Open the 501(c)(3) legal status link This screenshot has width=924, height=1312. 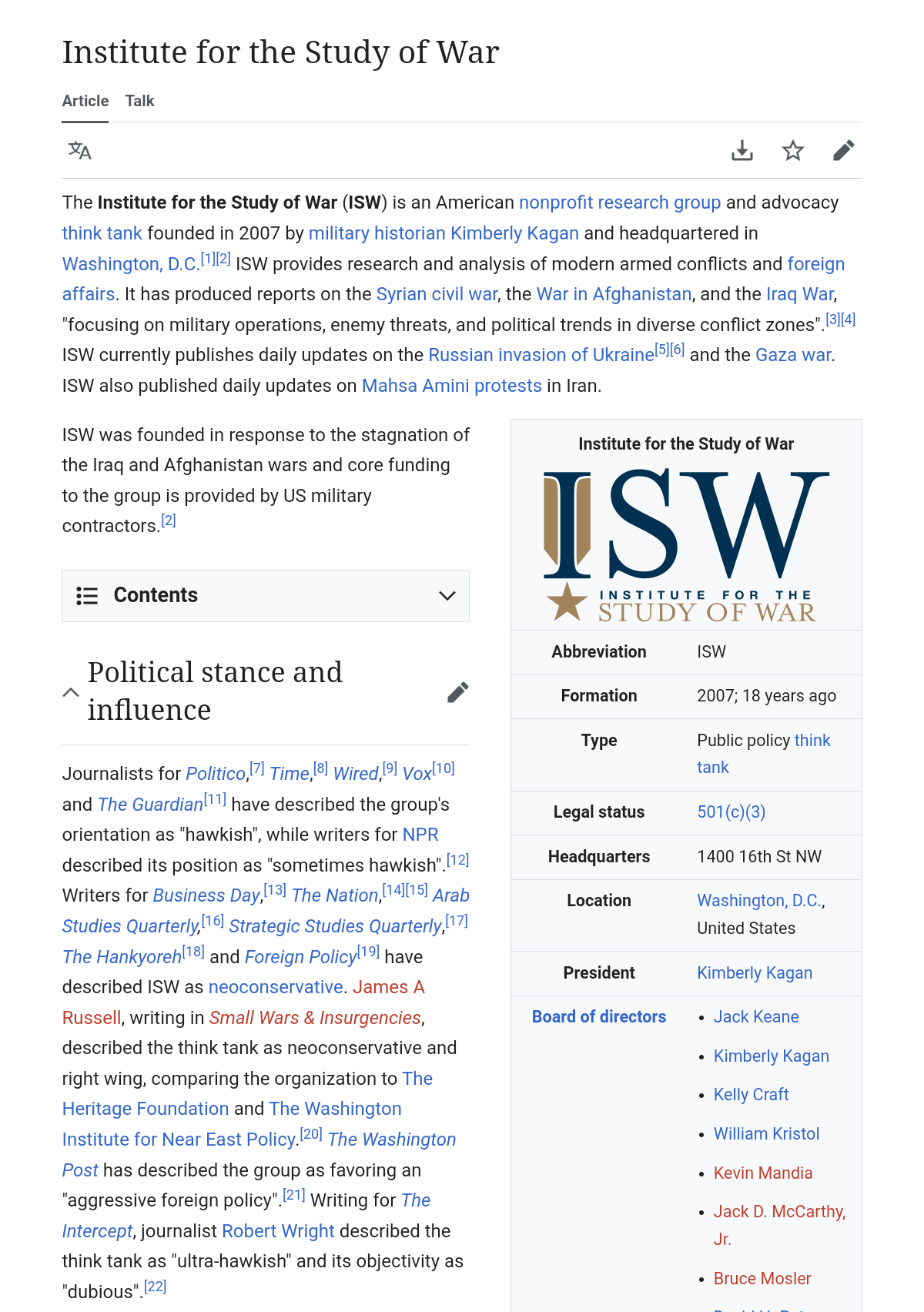[x=731, y=812]
